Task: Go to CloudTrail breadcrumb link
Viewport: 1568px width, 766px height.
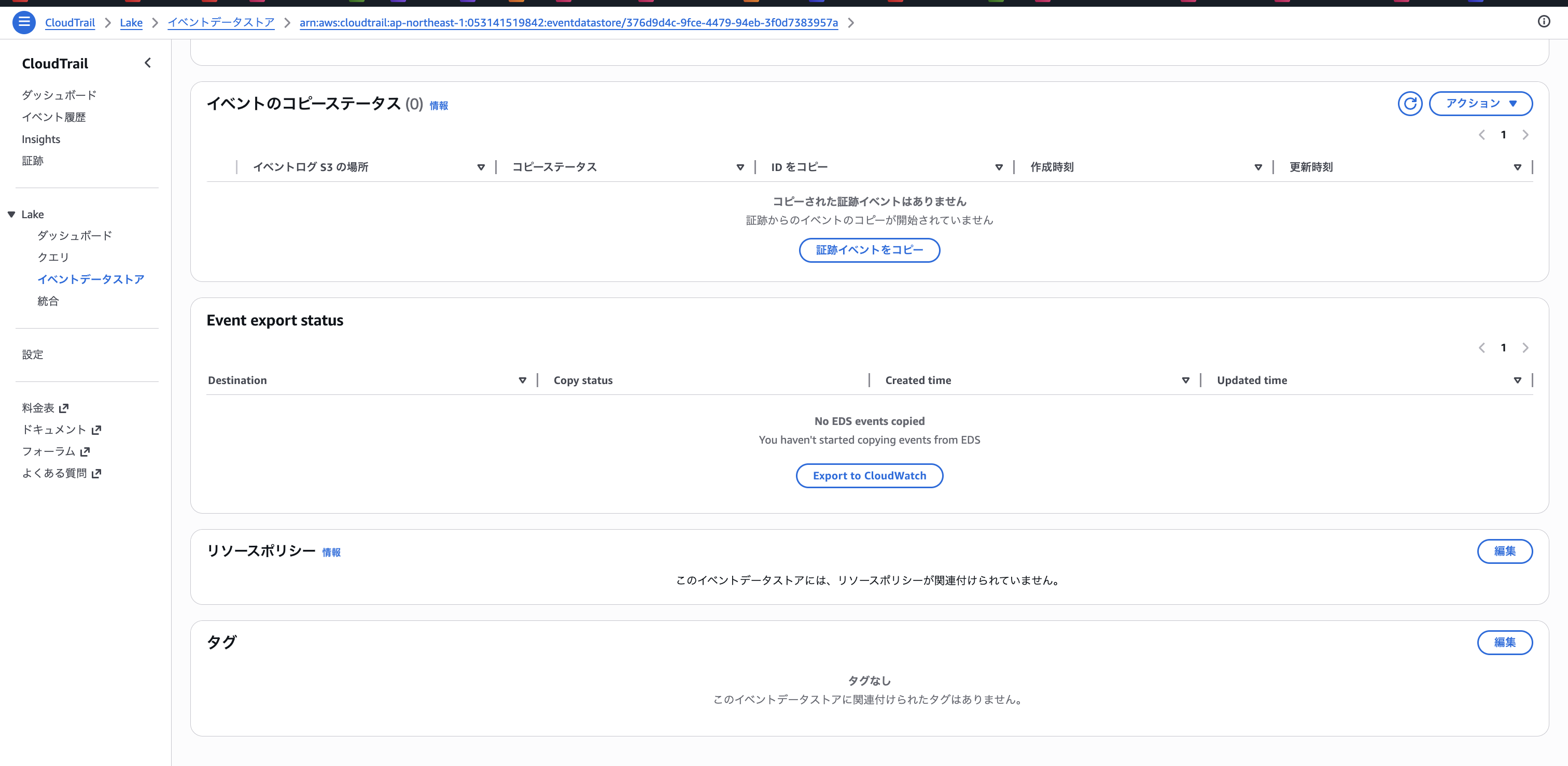Action: click(x=70, y=22)
